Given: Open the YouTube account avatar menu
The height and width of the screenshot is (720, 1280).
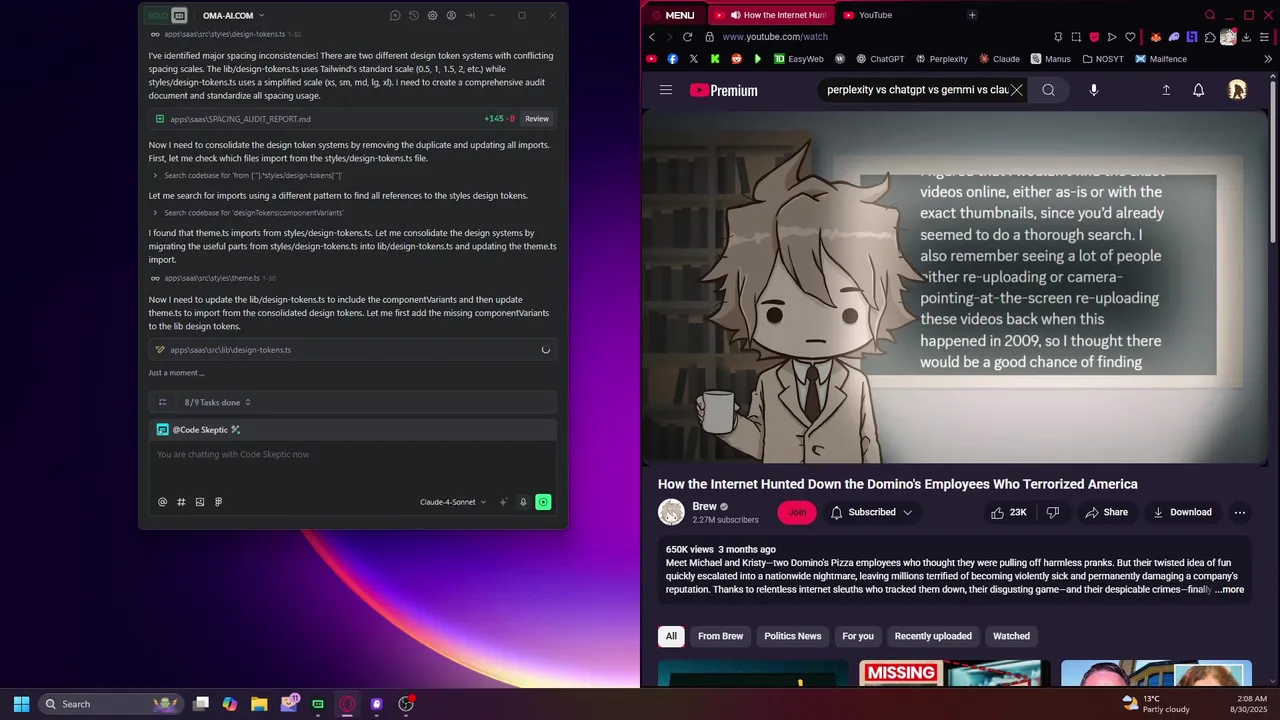Looking at the screenshot, I should click(x=1237, y=90).
